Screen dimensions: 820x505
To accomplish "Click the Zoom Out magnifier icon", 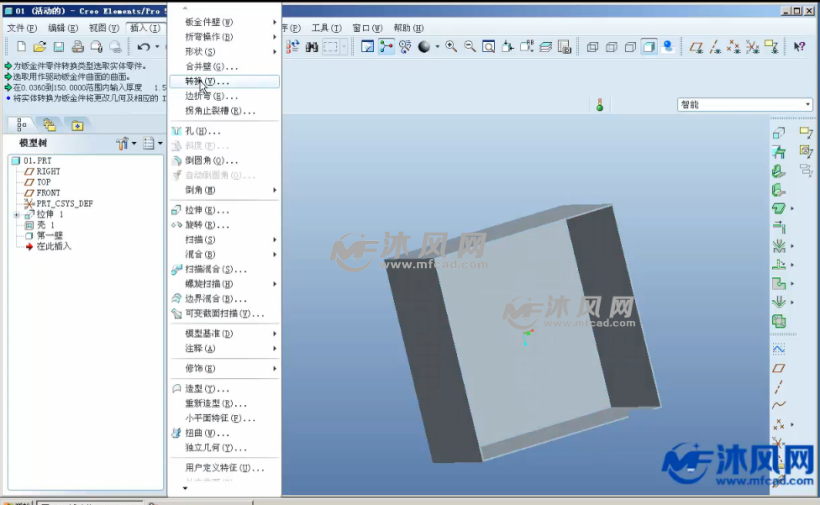I will point(469,47).
